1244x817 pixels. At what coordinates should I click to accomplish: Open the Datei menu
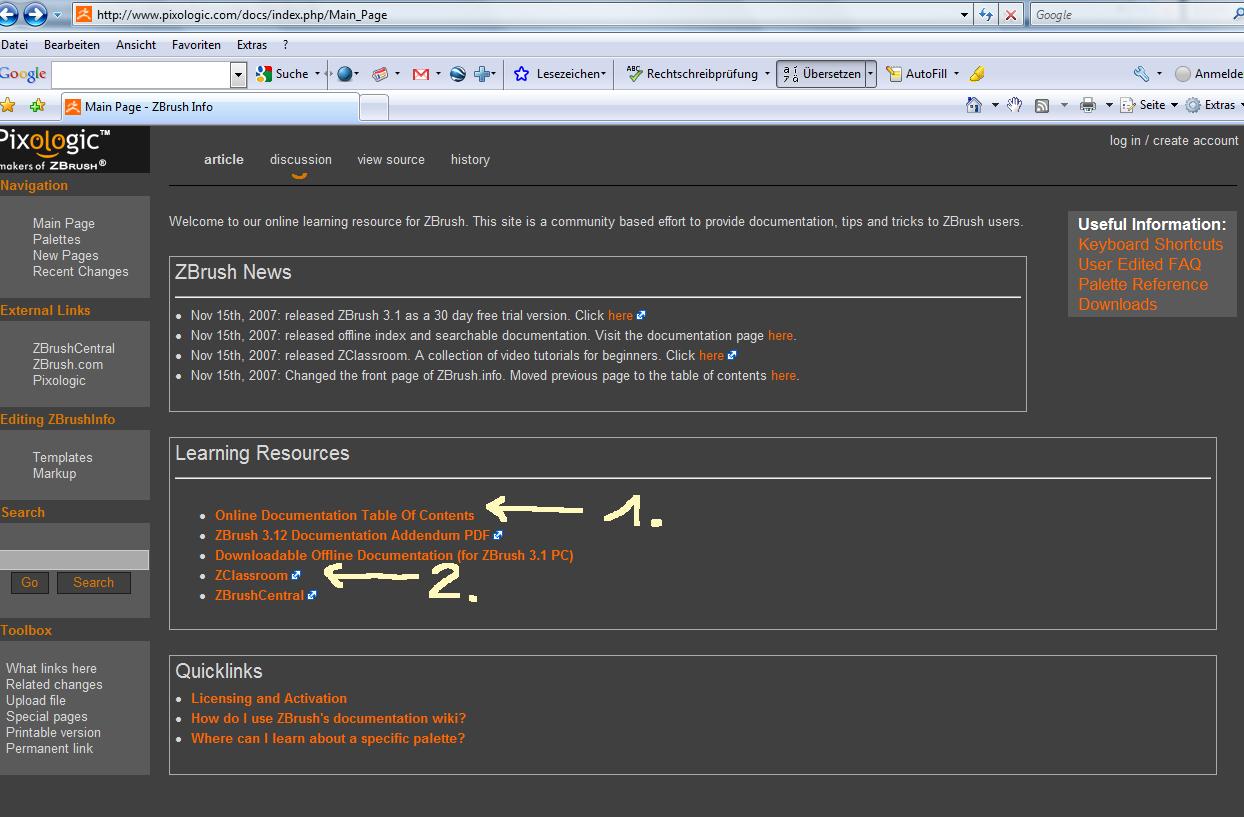[14, 45]
